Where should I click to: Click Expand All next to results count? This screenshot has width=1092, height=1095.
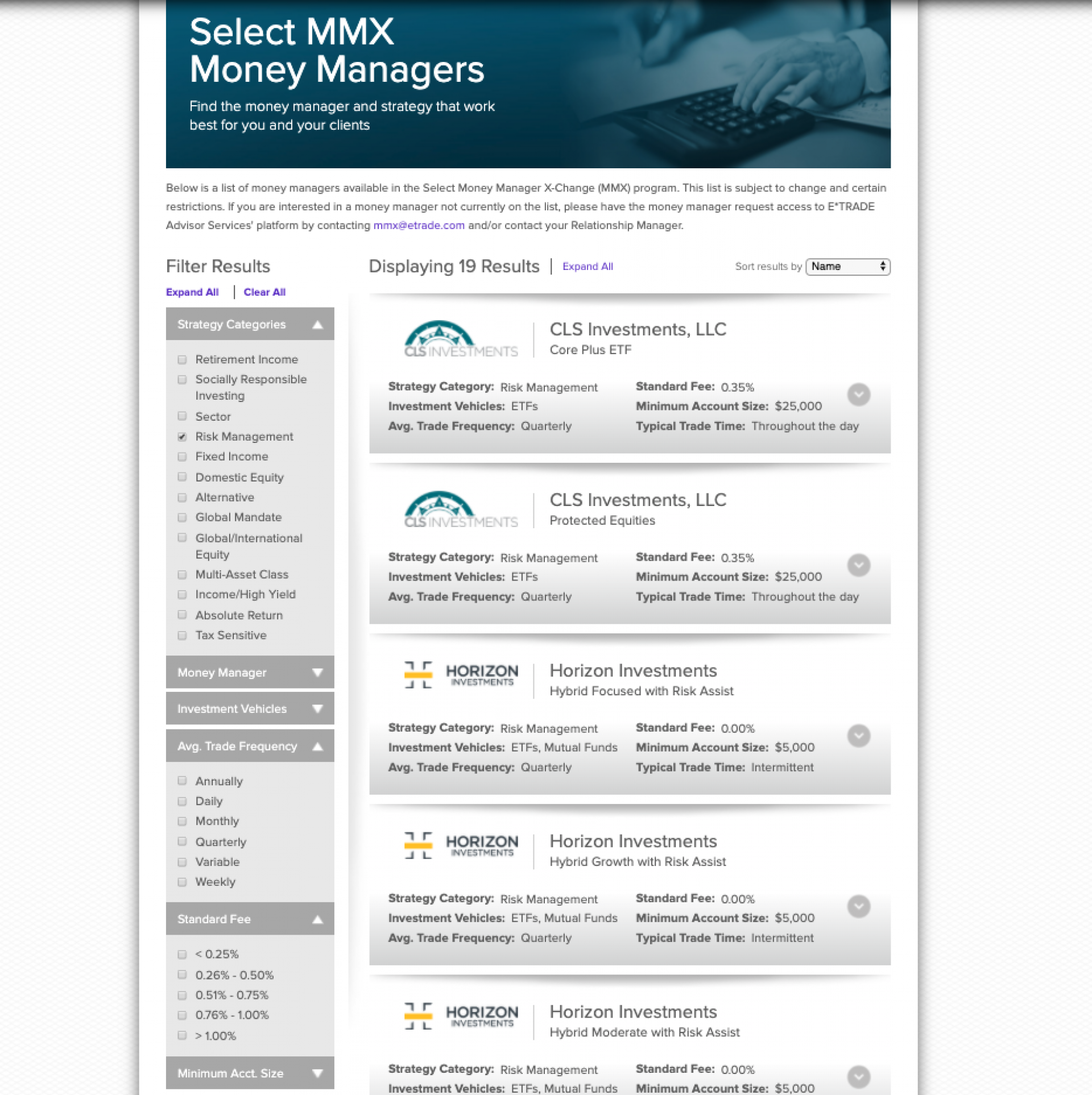coord(587,267)
